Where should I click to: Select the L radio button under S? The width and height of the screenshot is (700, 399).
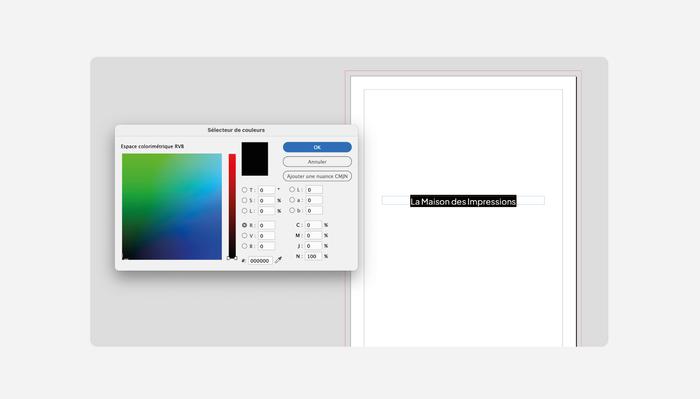coord(245,210)
